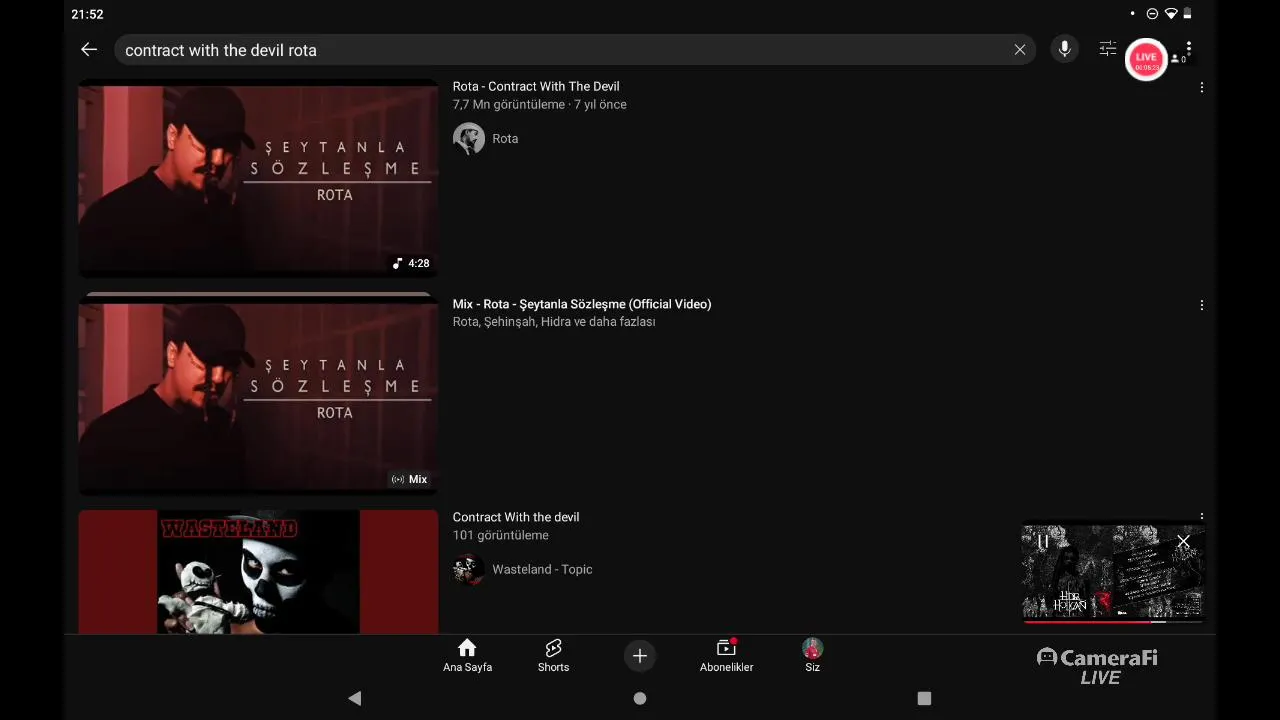
Task: Open channel name 'Wasteland - Topic'
Action: [542, 569]
